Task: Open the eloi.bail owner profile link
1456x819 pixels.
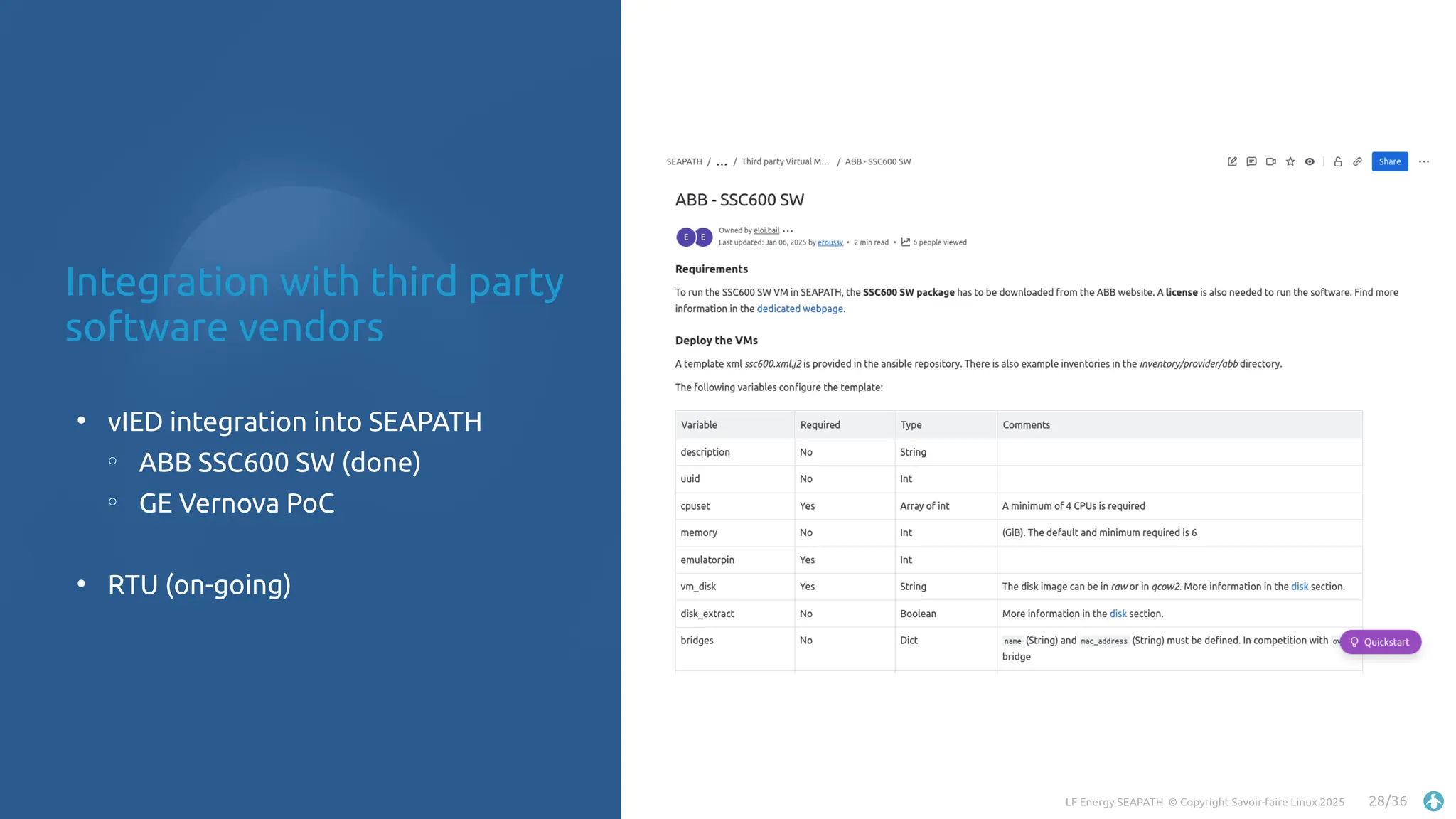Action: [766, 230]
